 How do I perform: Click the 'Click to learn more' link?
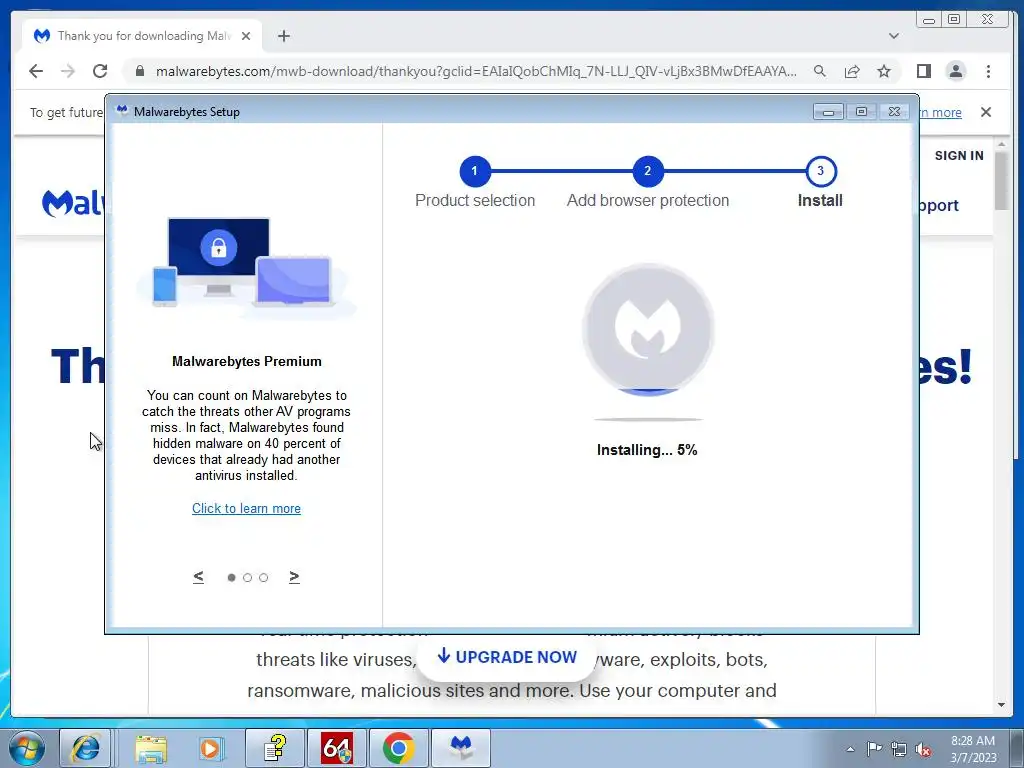pyautogui.click(x=246, y=509)
